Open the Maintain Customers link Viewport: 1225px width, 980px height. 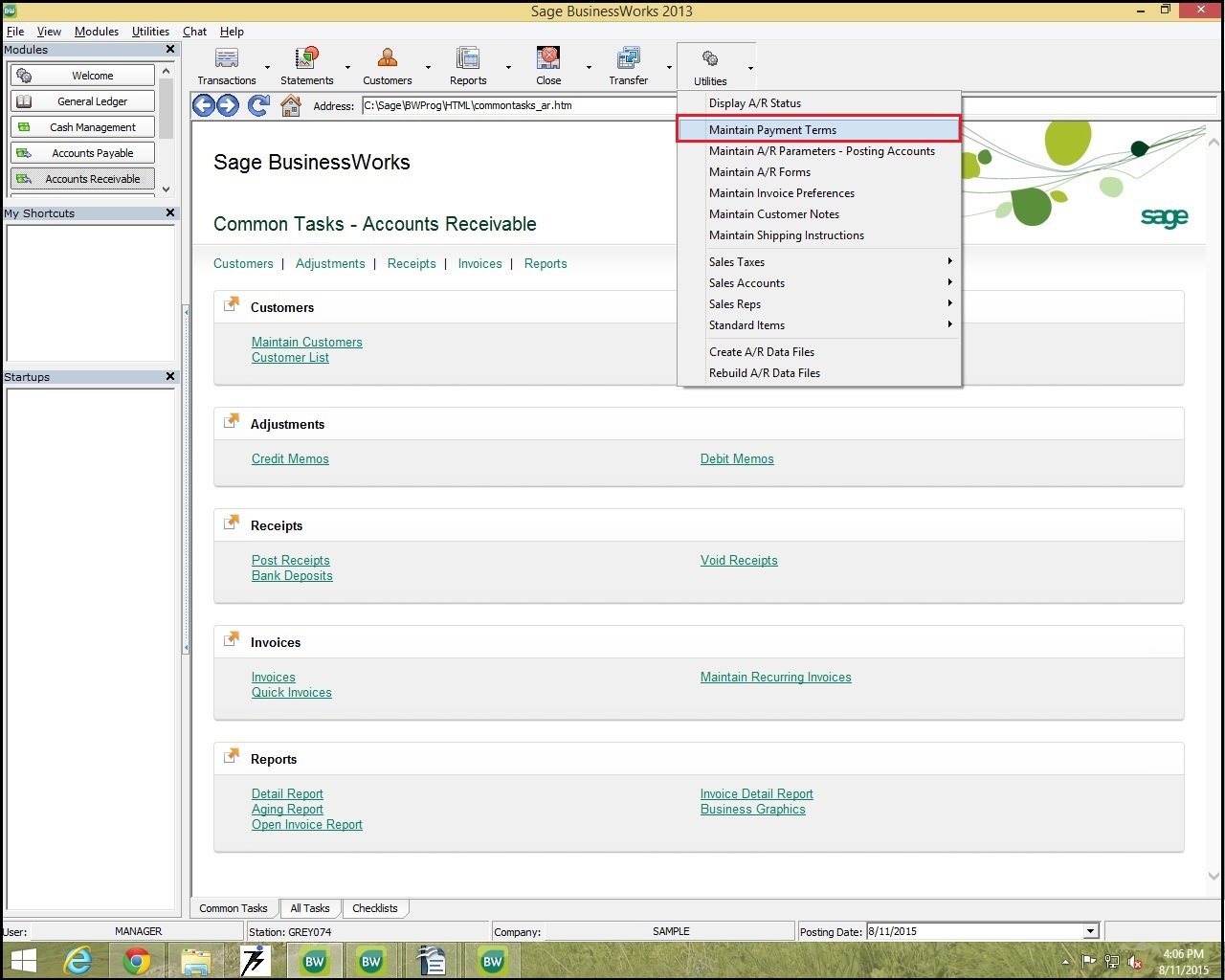(307, 342)
